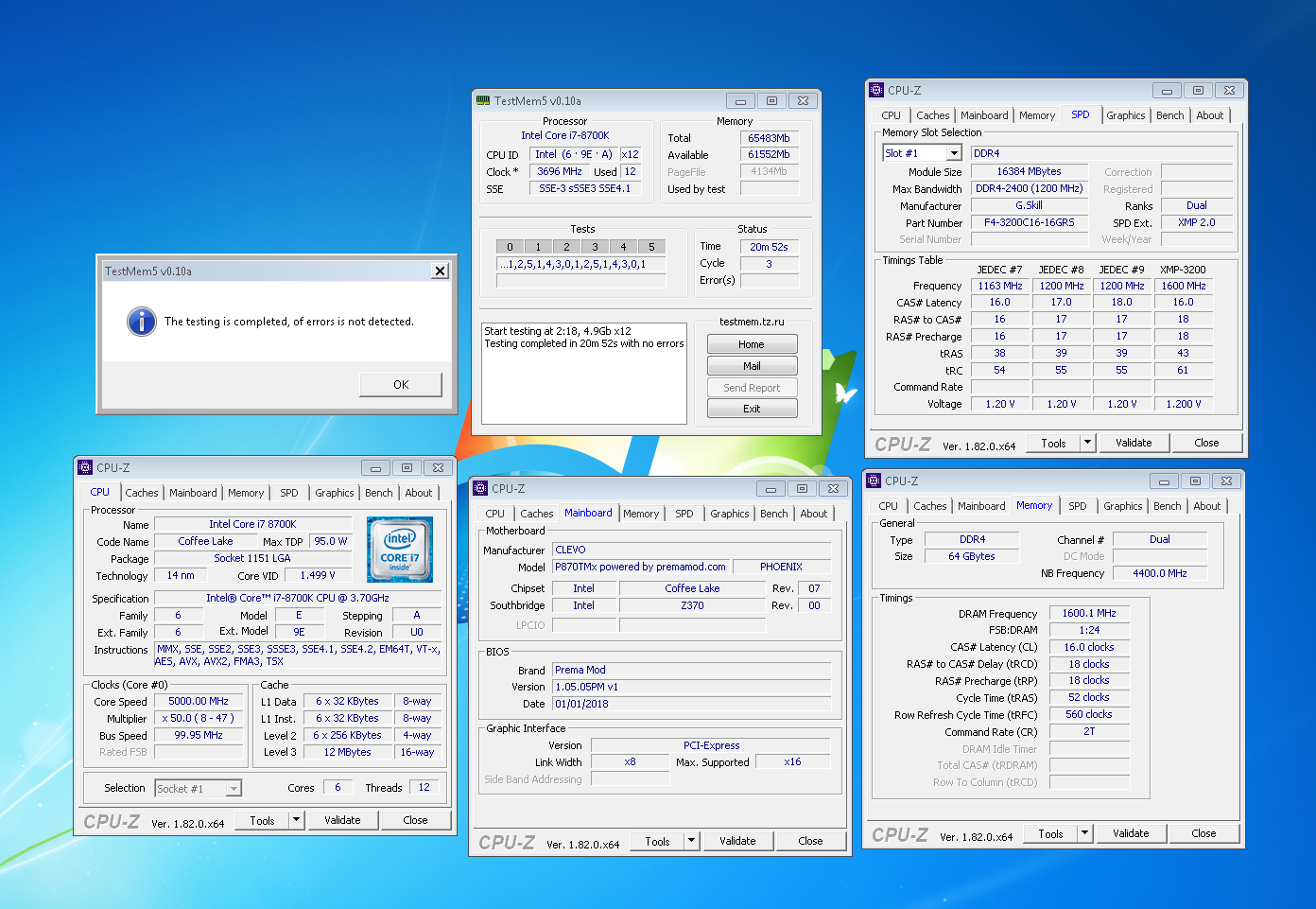
Task: Click CPU-Z SPD window title icon
Action: click(876, 90)
